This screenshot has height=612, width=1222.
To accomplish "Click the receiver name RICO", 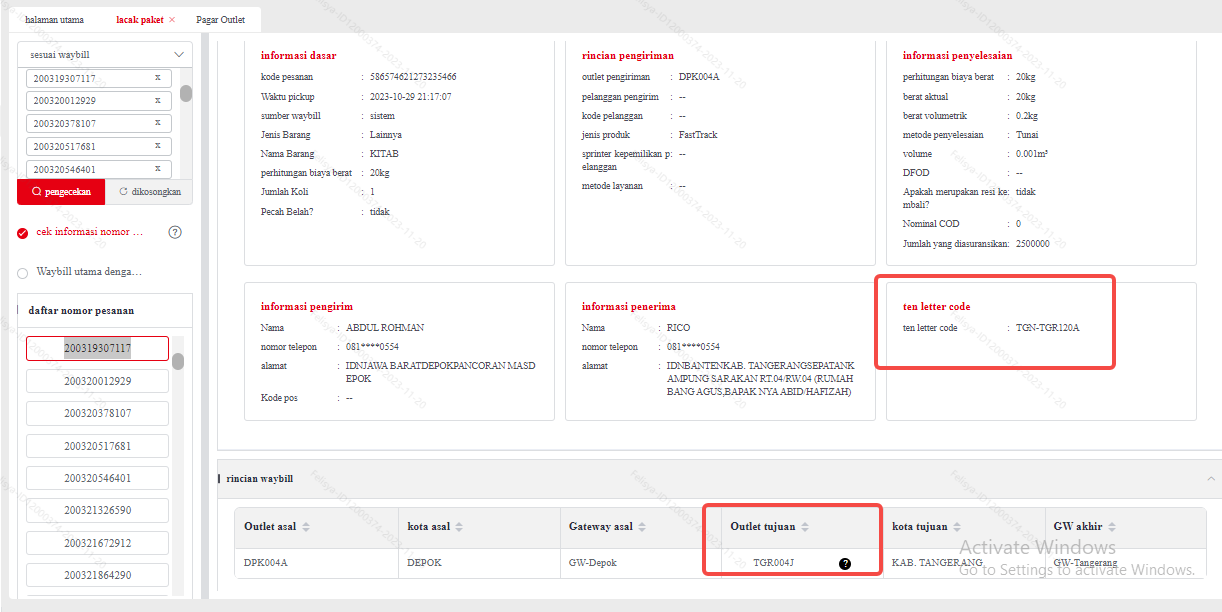I will tap(678, 327).
